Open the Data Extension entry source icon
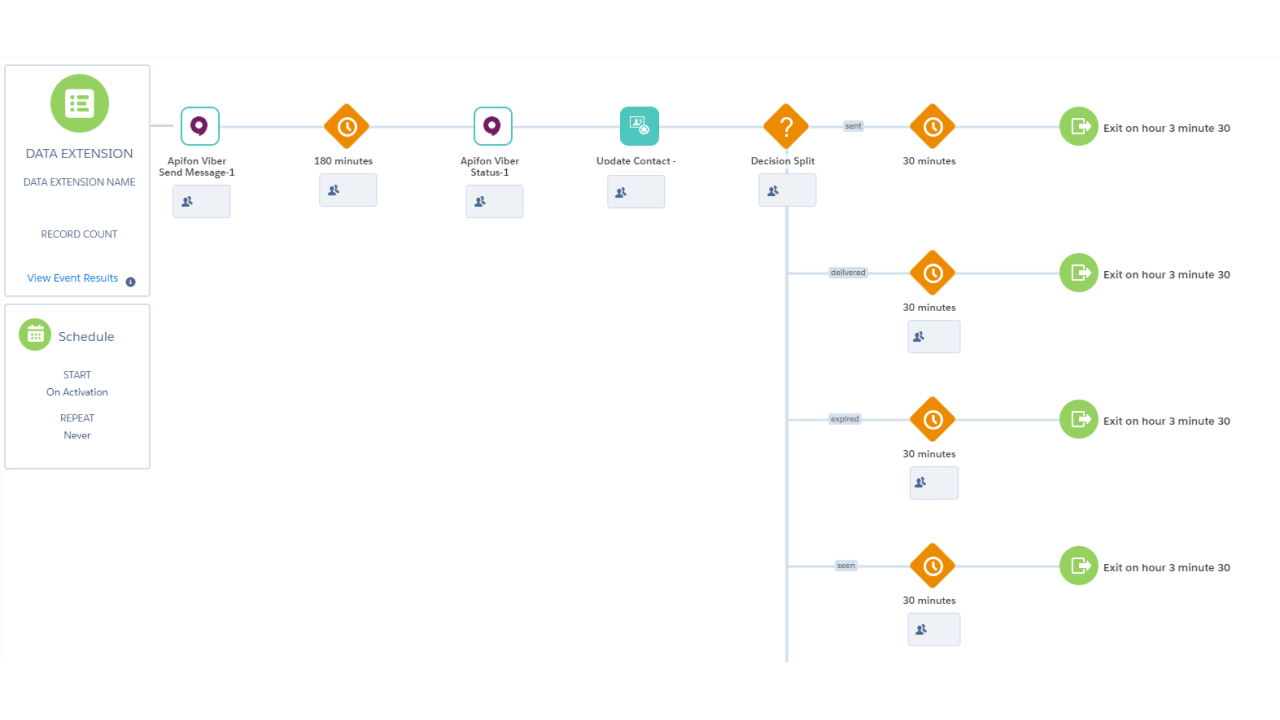1280x720 pixels. tap(80, 103)
